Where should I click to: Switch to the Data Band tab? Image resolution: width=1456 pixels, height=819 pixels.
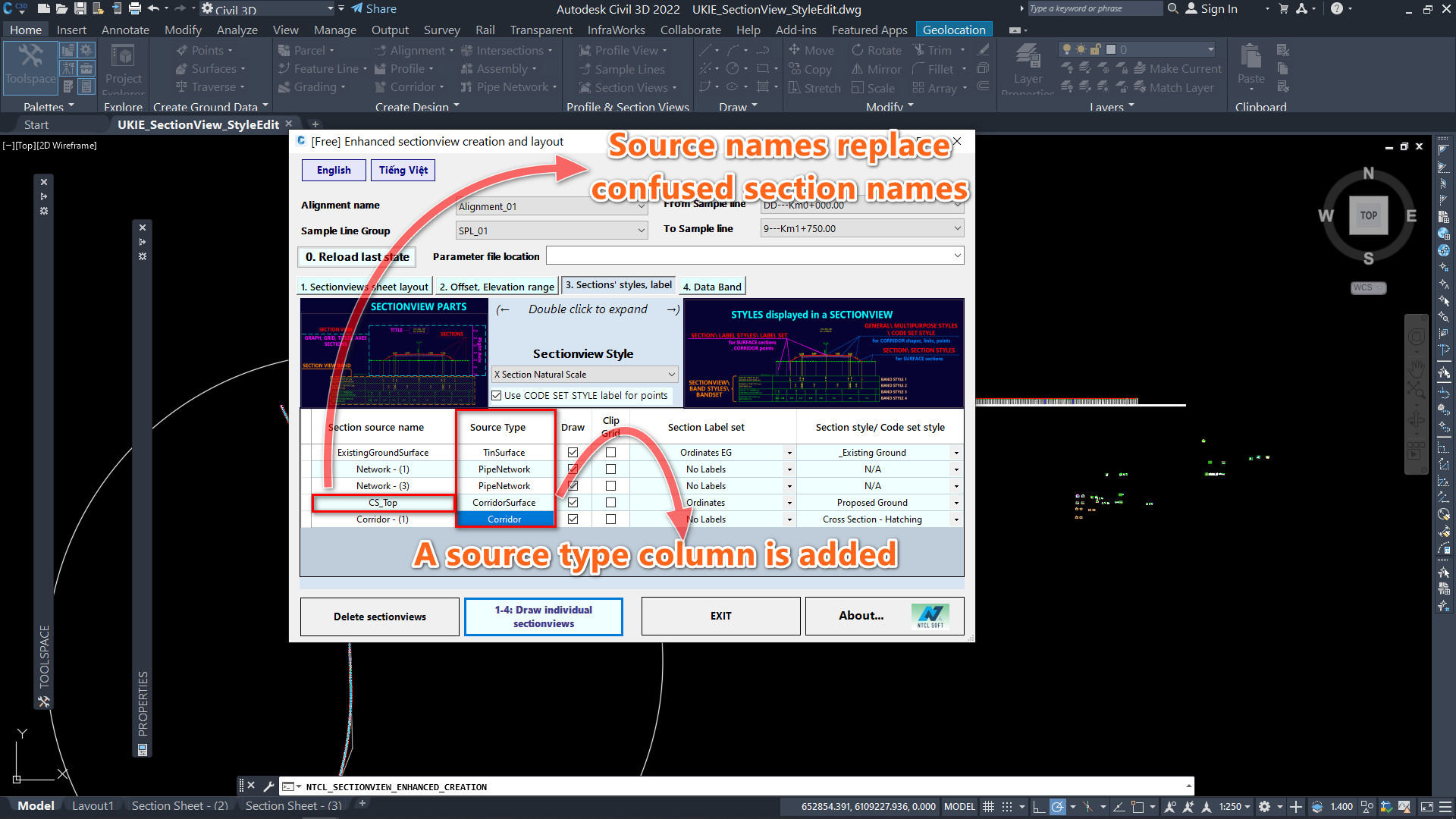(711, 287)
